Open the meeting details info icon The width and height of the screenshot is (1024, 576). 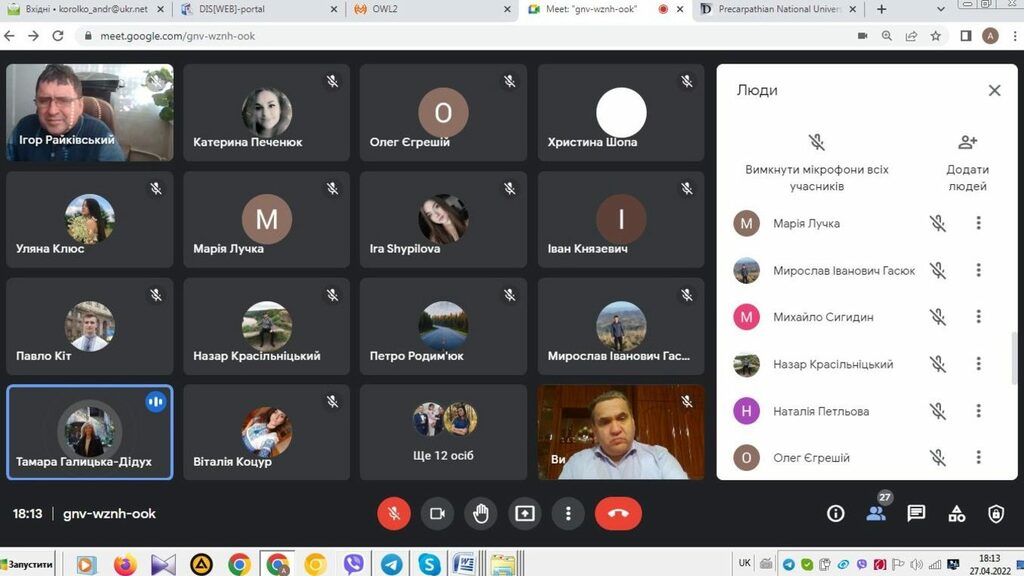[x=836, y=513]
